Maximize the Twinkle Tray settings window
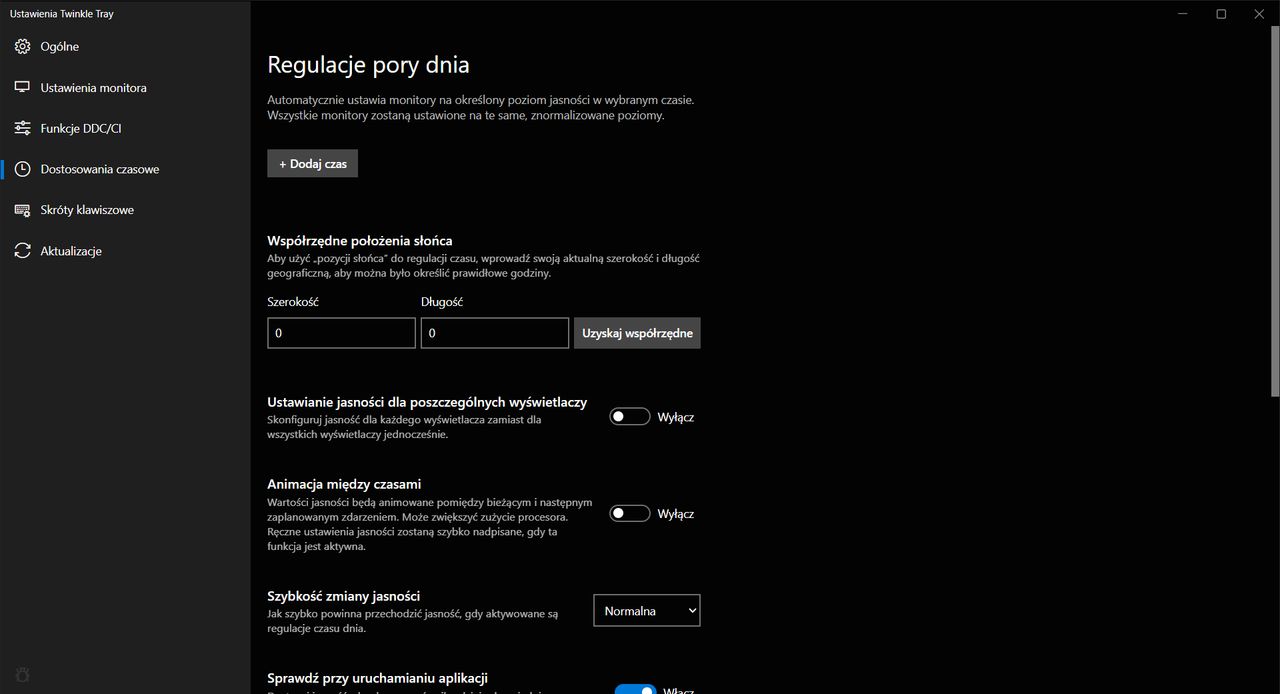 pos(1221,14)
